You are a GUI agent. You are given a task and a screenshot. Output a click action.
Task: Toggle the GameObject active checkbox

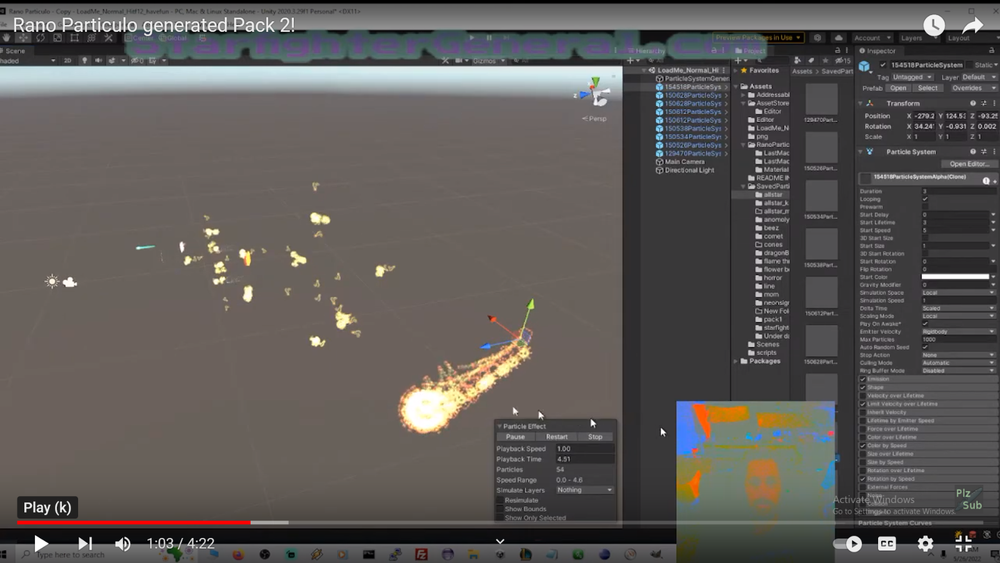(883, 65)
